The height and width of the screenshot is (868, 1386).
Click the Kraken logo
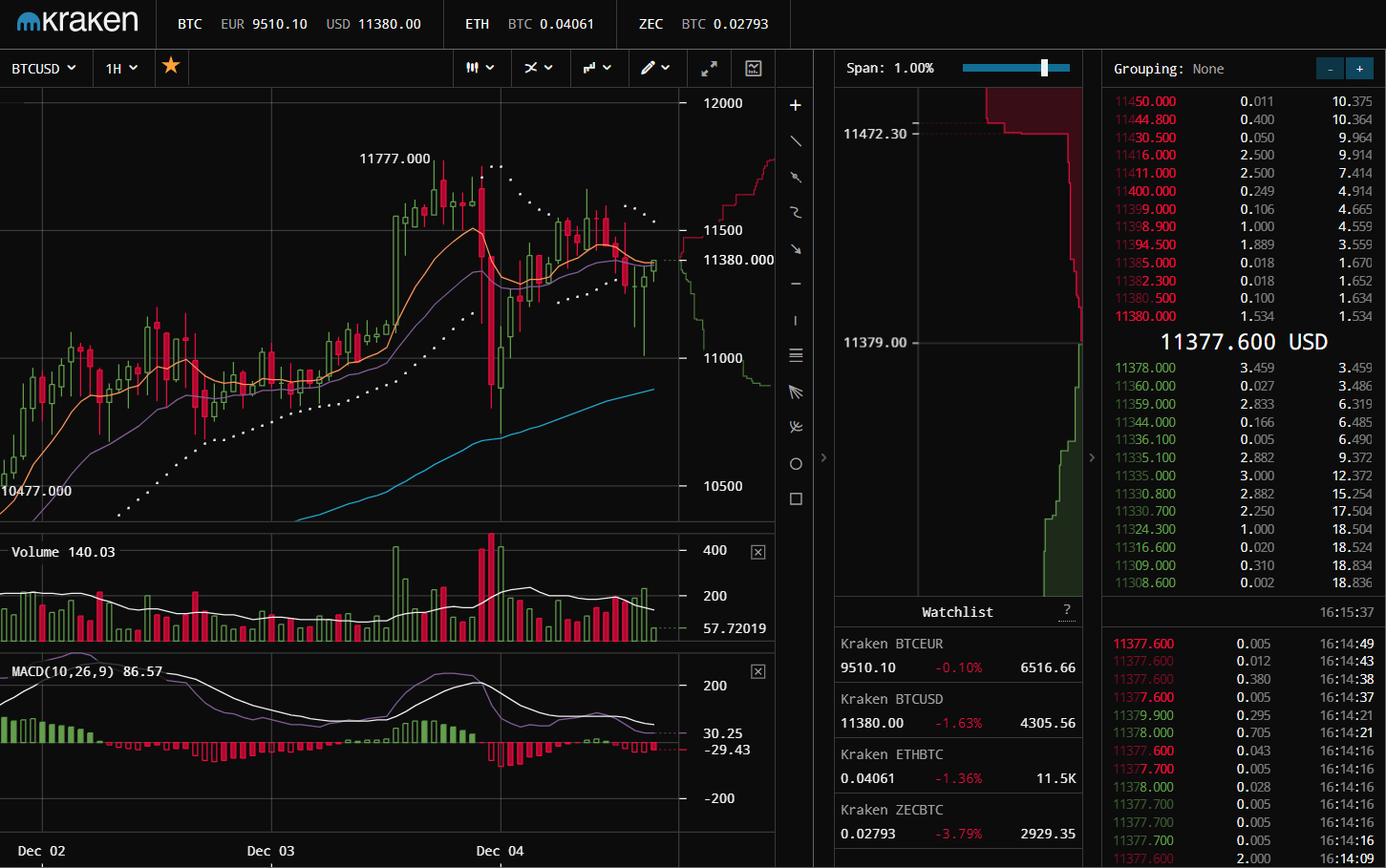pos(77,22)
